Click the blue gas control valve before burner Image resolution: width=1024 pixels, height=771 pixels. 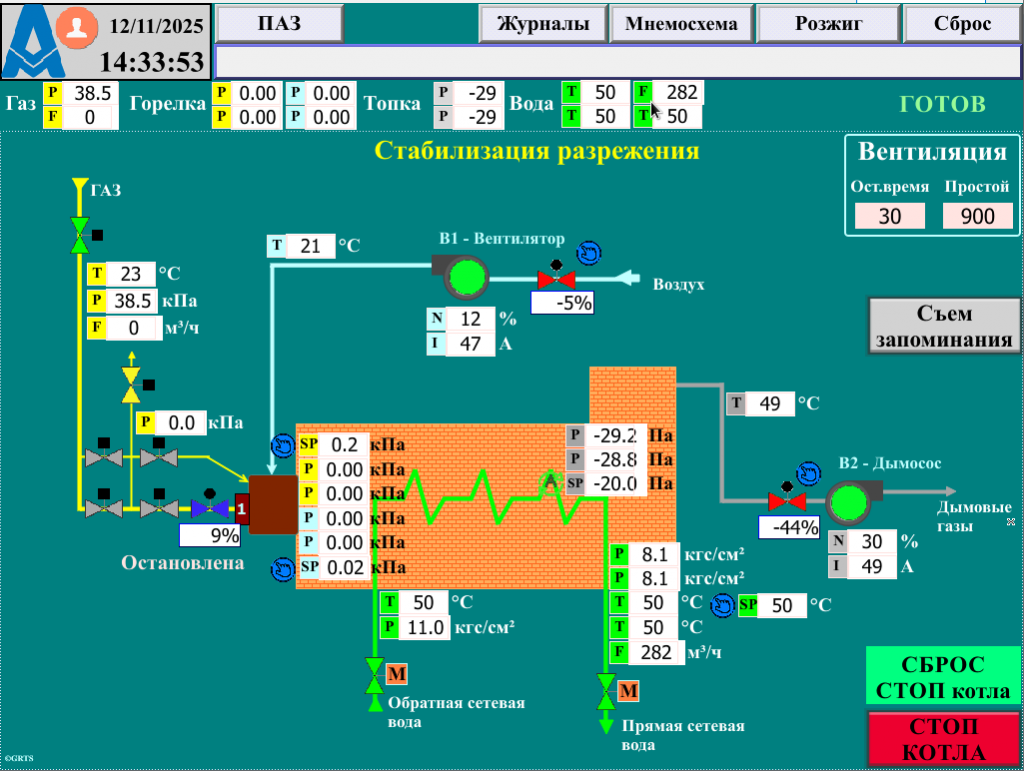pyautogui.click(x=209, y=508)
